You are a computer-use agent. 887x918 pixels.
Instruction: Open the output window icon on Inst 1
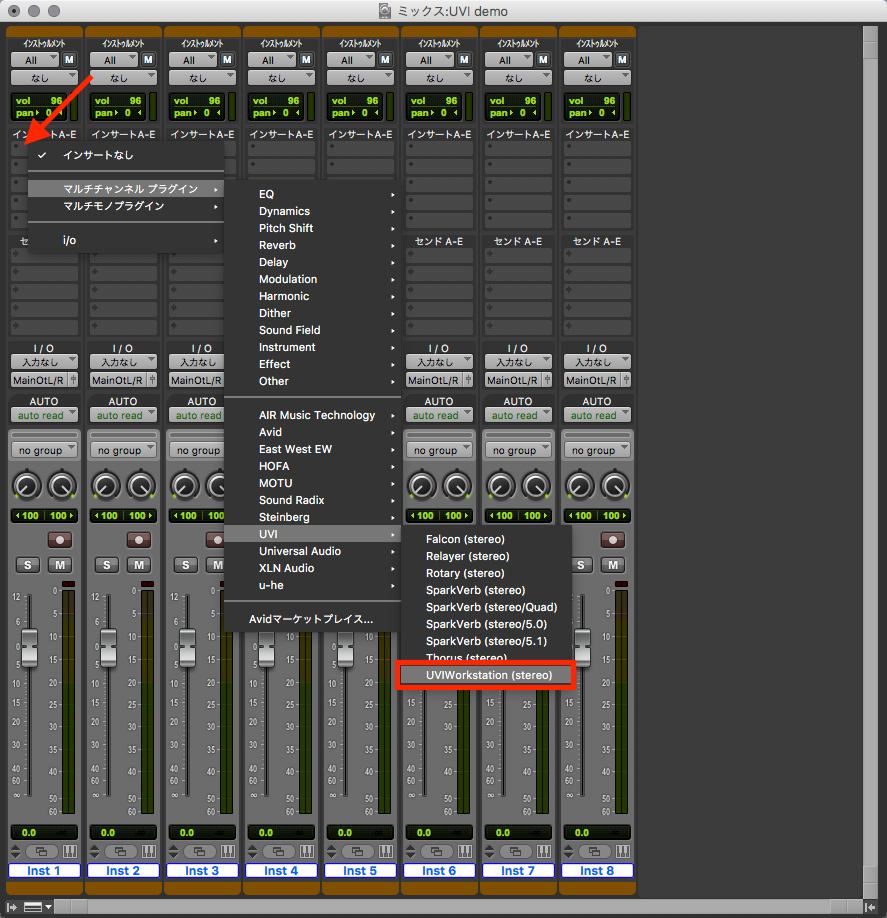pyautogui.click(x=41, y=851)
